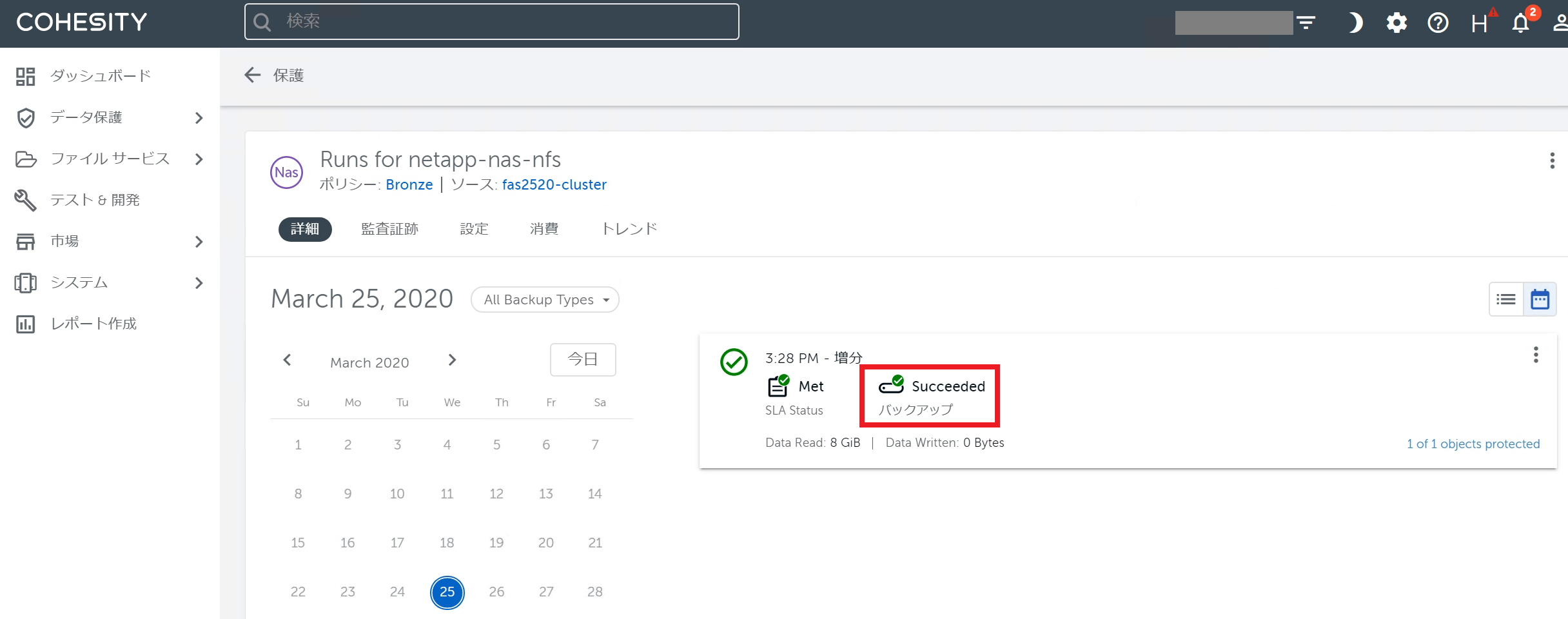Select day 14 in the calendar
Image resolution: width=1568 pixels, height=619 pixels.
click(595, 494)
